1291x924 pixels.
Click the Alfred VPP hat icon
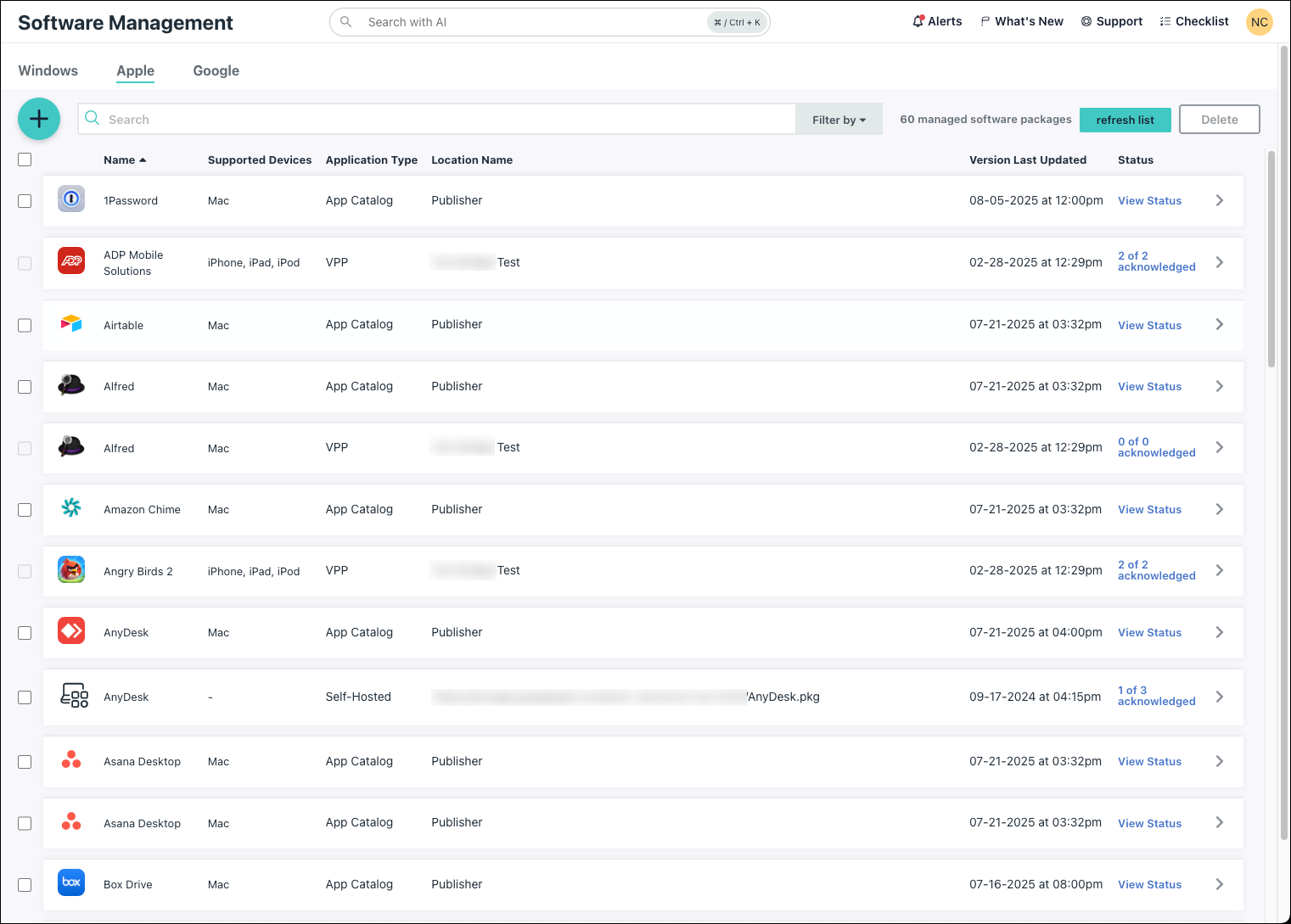tap(71, 446)
